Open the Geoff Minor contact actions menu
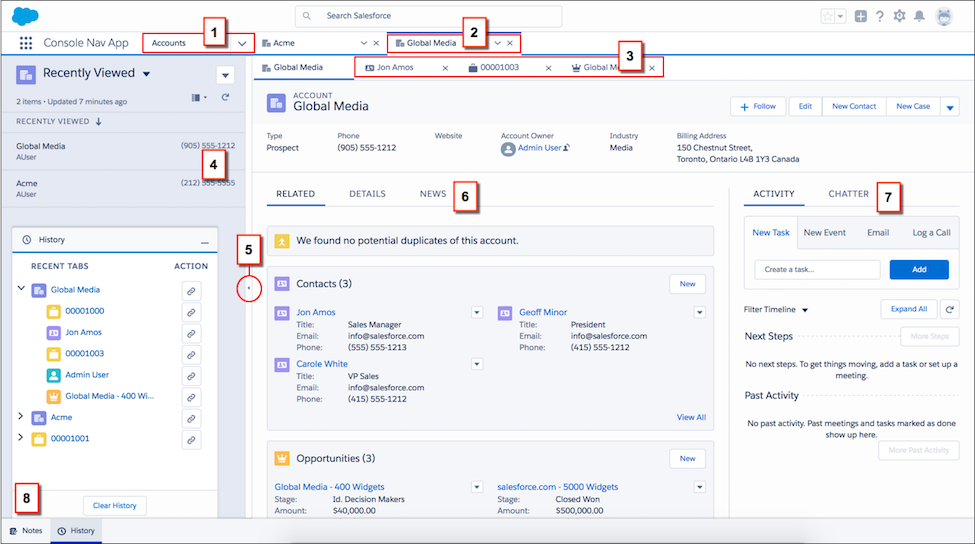 click(700, 312)
